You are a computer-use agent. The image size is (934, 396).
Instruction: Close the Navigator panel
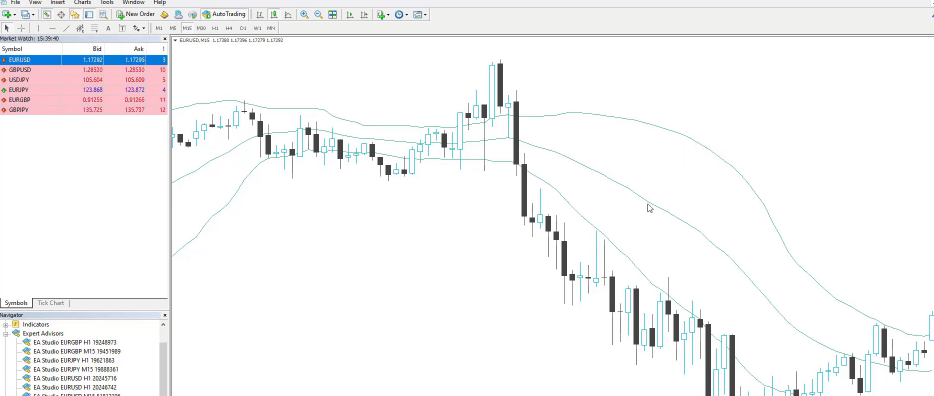[x=165, y=315]
